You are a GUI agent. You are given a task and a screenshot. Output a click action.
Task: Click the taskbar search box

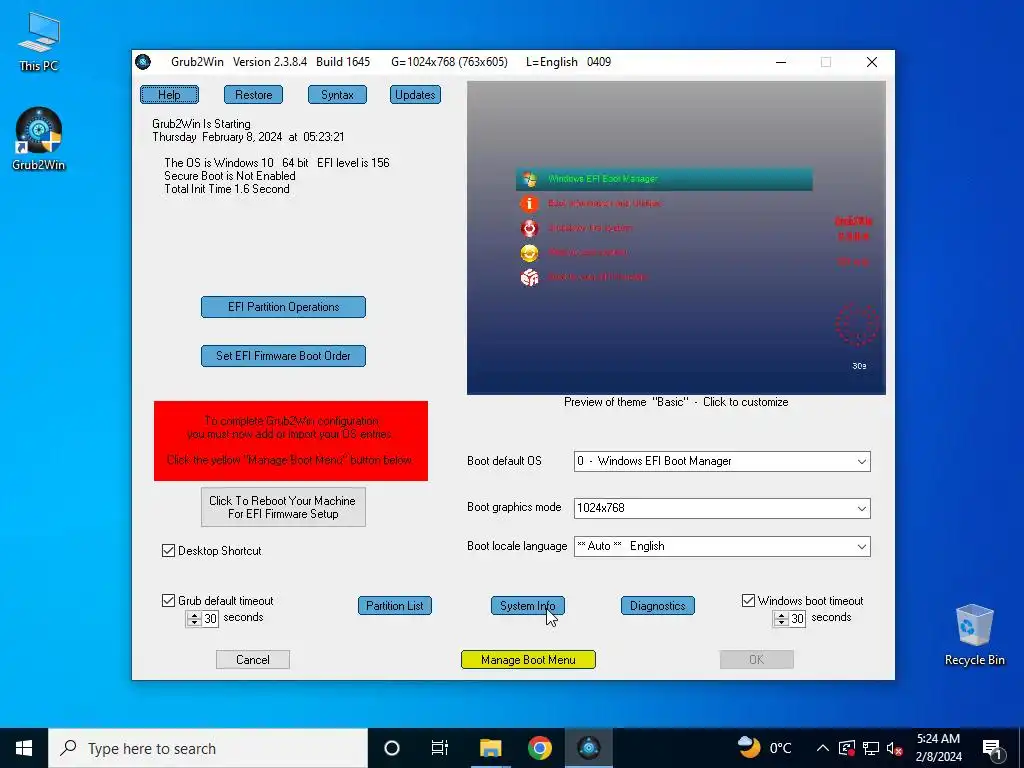(x=208, y=748)
